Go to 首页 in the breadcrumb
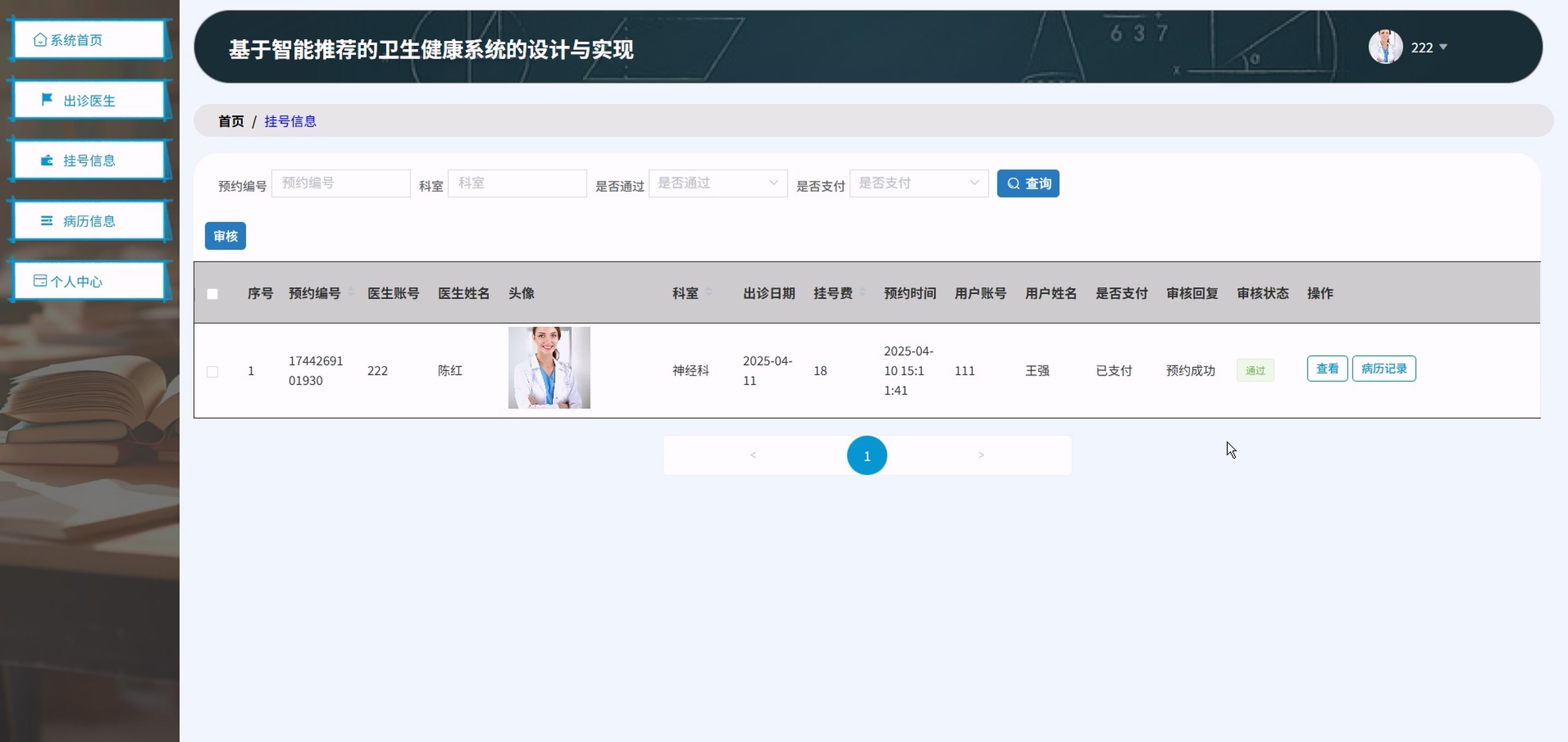This screenshot has height=742, width=1568. pos(231,121)
